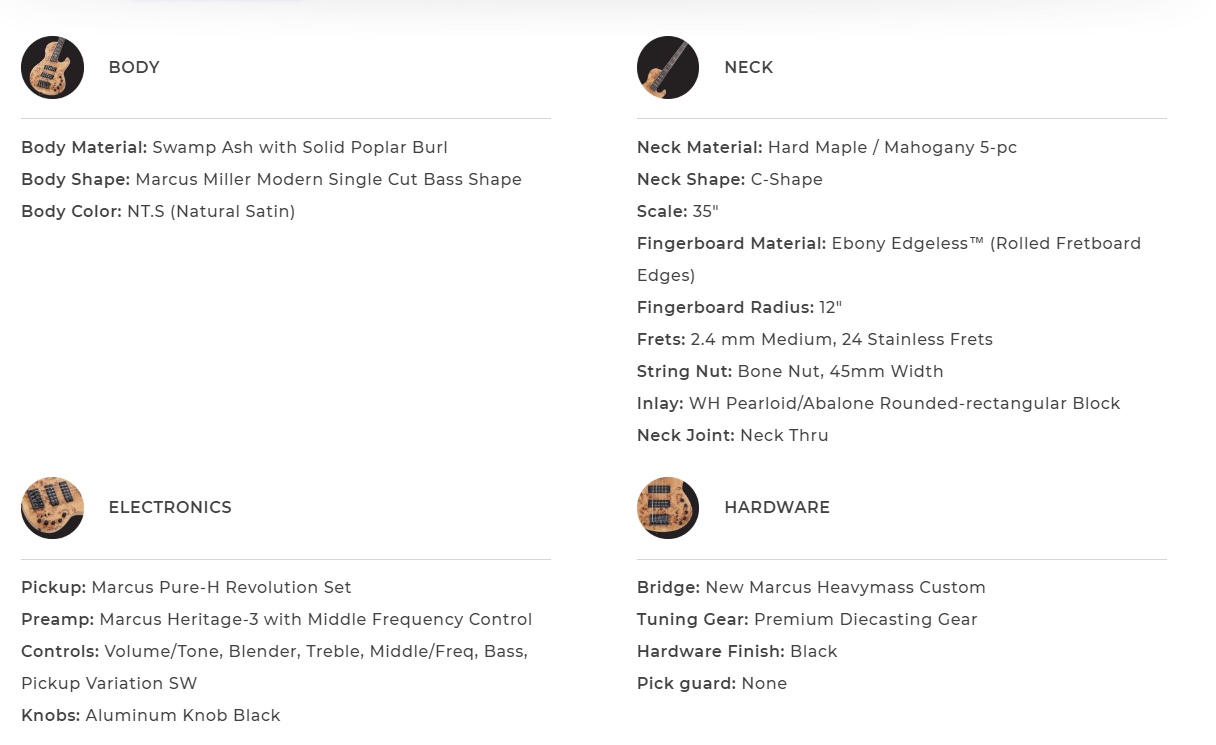The width and height of the screenshot is (1216, 745).
Task: Click the Neck Material specification line
Action: (827, 148)
